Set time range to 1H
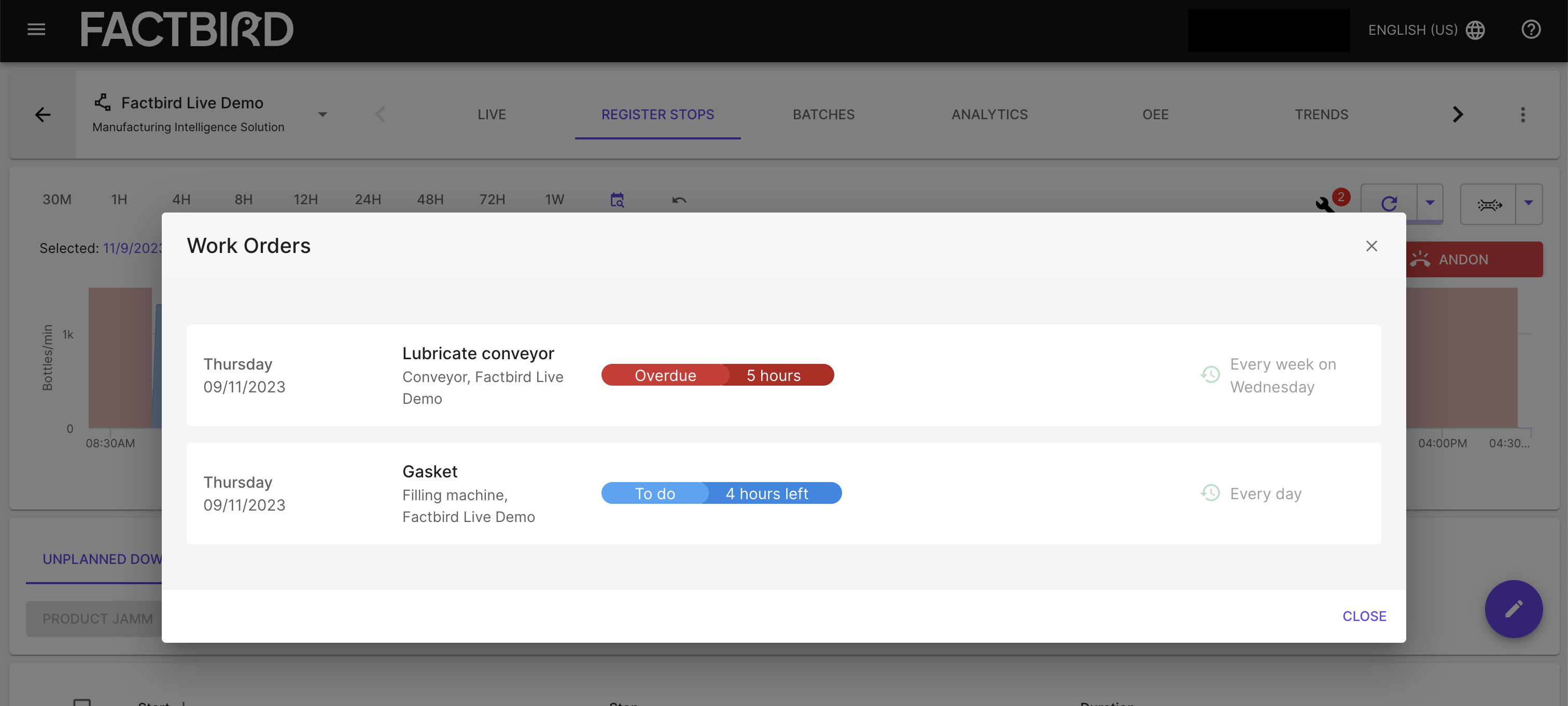This screenshot has height=706, width=1568. pyautogui.click(x=119, y=200)
